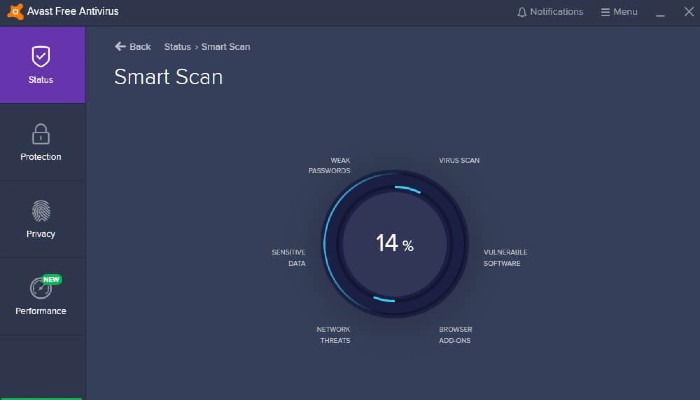
Task: Open Notifications bell
Action: [x=550, y=12]
